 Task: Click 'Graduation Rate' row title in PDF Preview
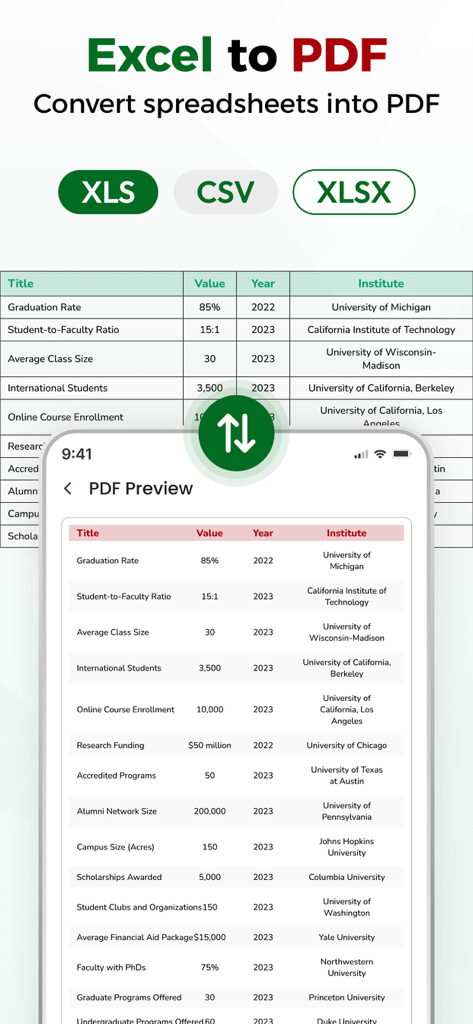[108, 560]
